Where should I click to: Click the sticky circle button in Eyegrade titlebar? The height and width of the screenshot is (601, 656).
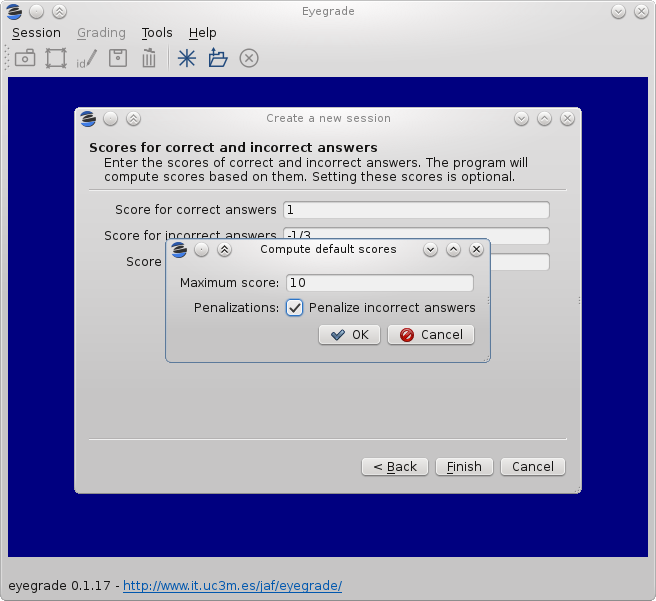click(37, 12)
